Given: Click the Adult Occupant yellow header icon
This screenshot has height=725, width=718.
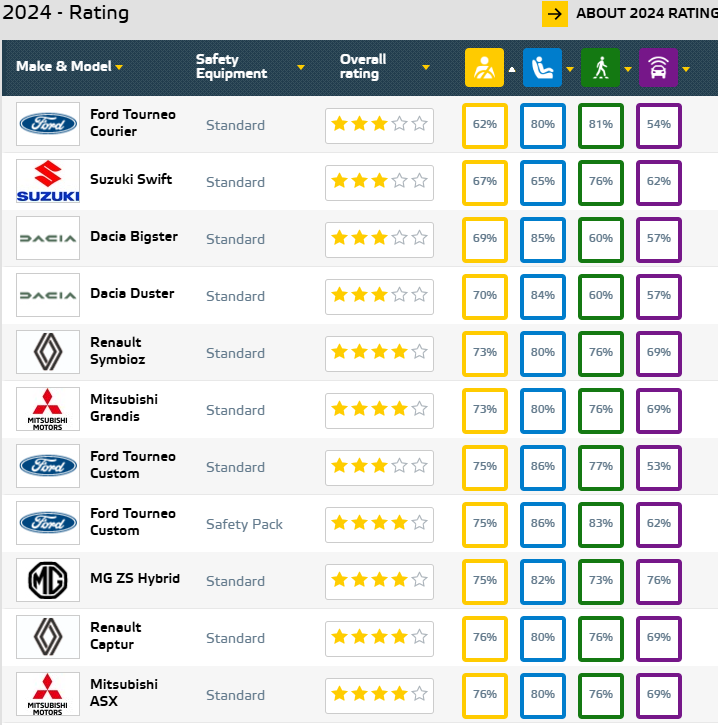Looking at the screenshot, I should pos(484,68).
